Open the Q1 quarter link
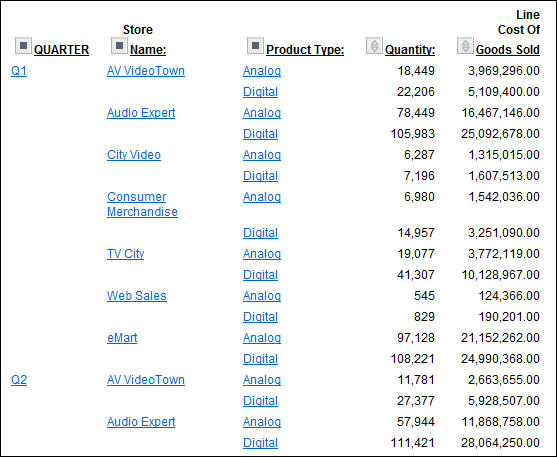557x457 pixels. 19,71
